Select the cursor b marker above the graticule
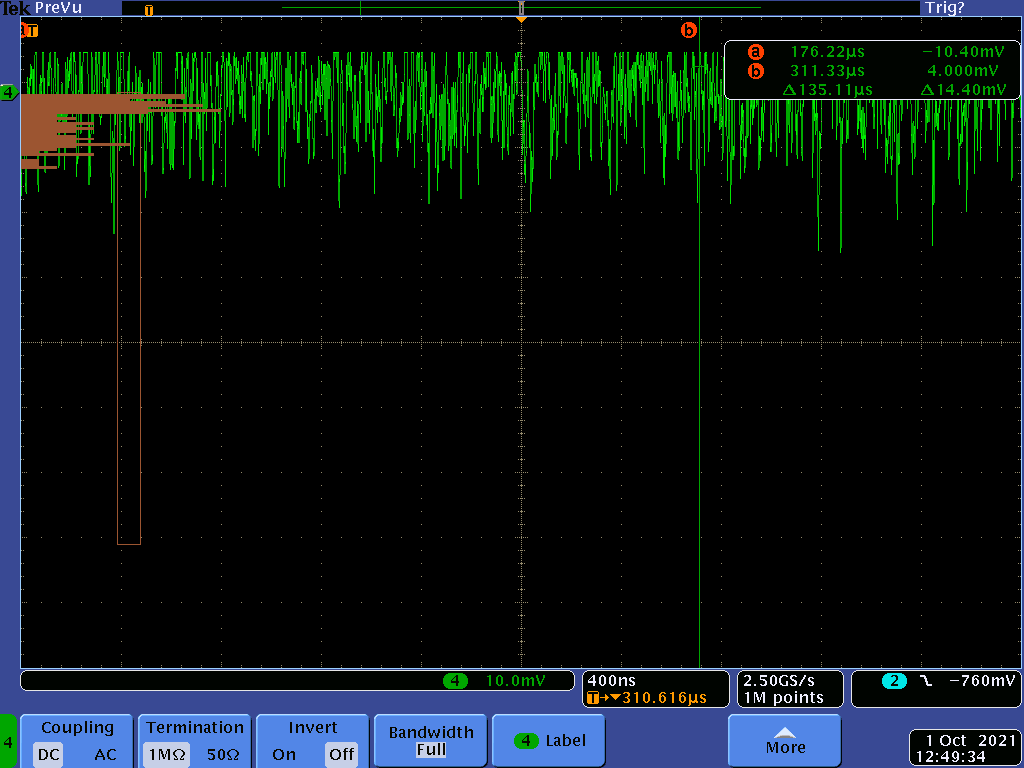This screenshot has width=1024, height=768. point(688,30)
